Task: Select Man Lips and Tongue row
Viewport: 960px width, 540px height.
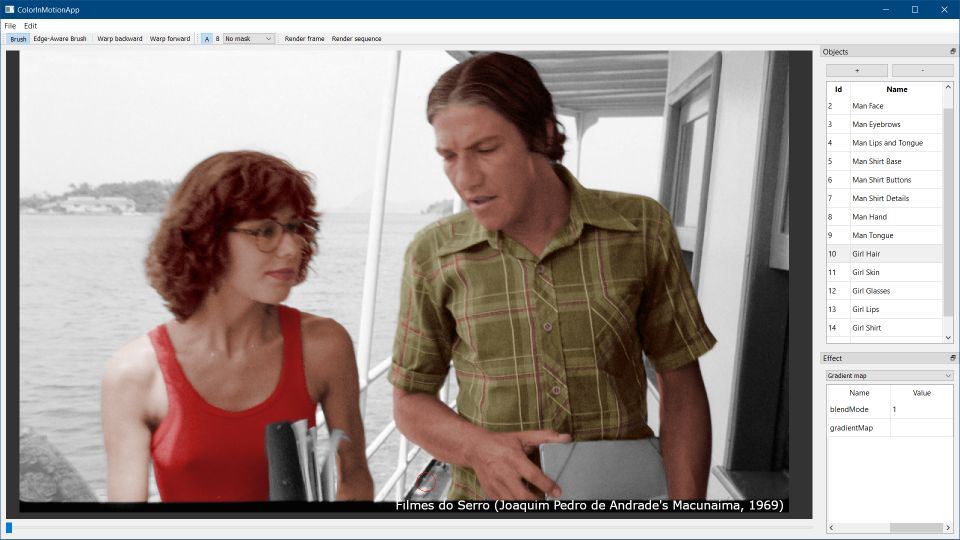Action: [x=885, y=143]
